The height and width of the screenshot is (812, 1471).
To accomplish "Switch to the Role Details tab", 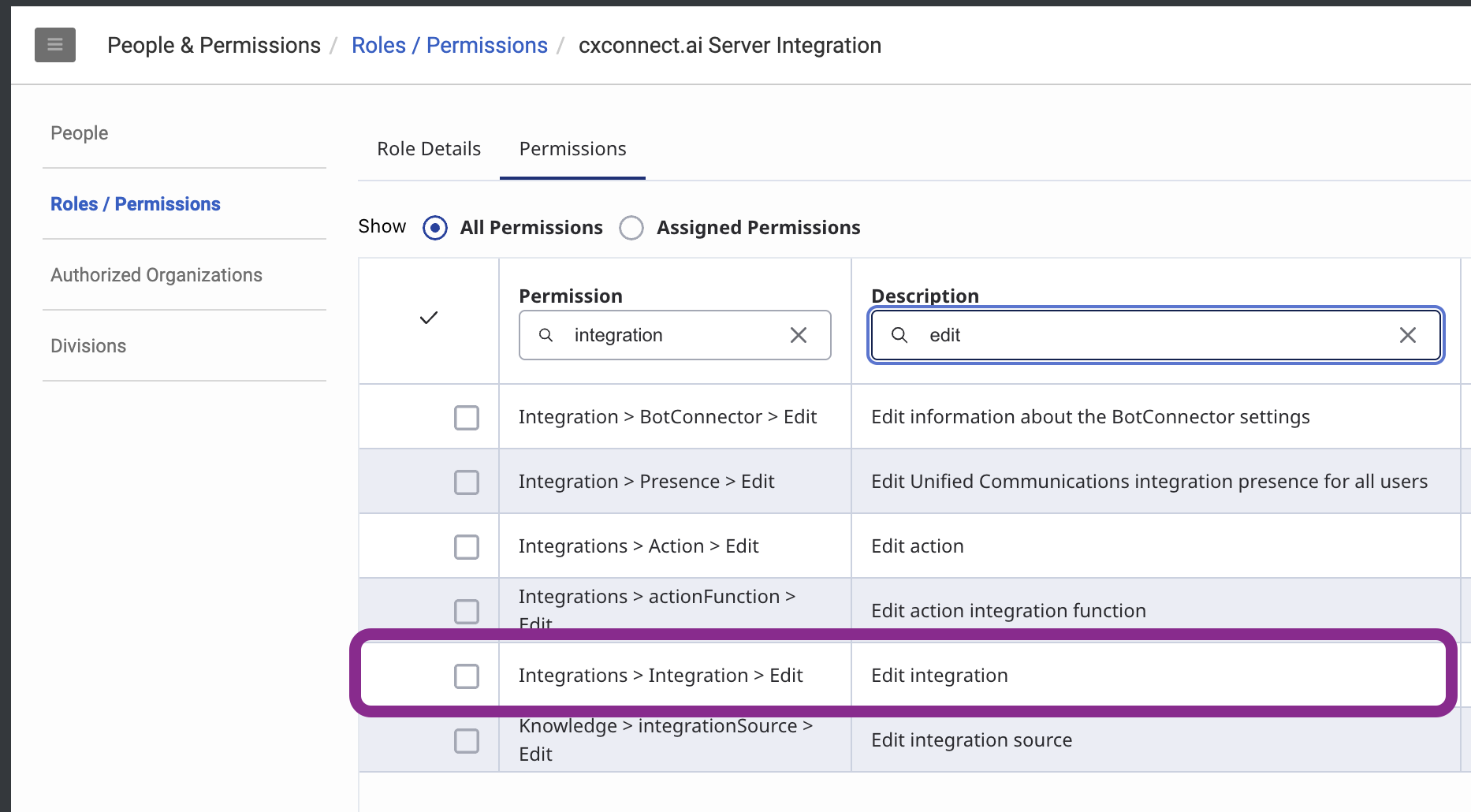I will pyautogui.click(x=429, y=149).
